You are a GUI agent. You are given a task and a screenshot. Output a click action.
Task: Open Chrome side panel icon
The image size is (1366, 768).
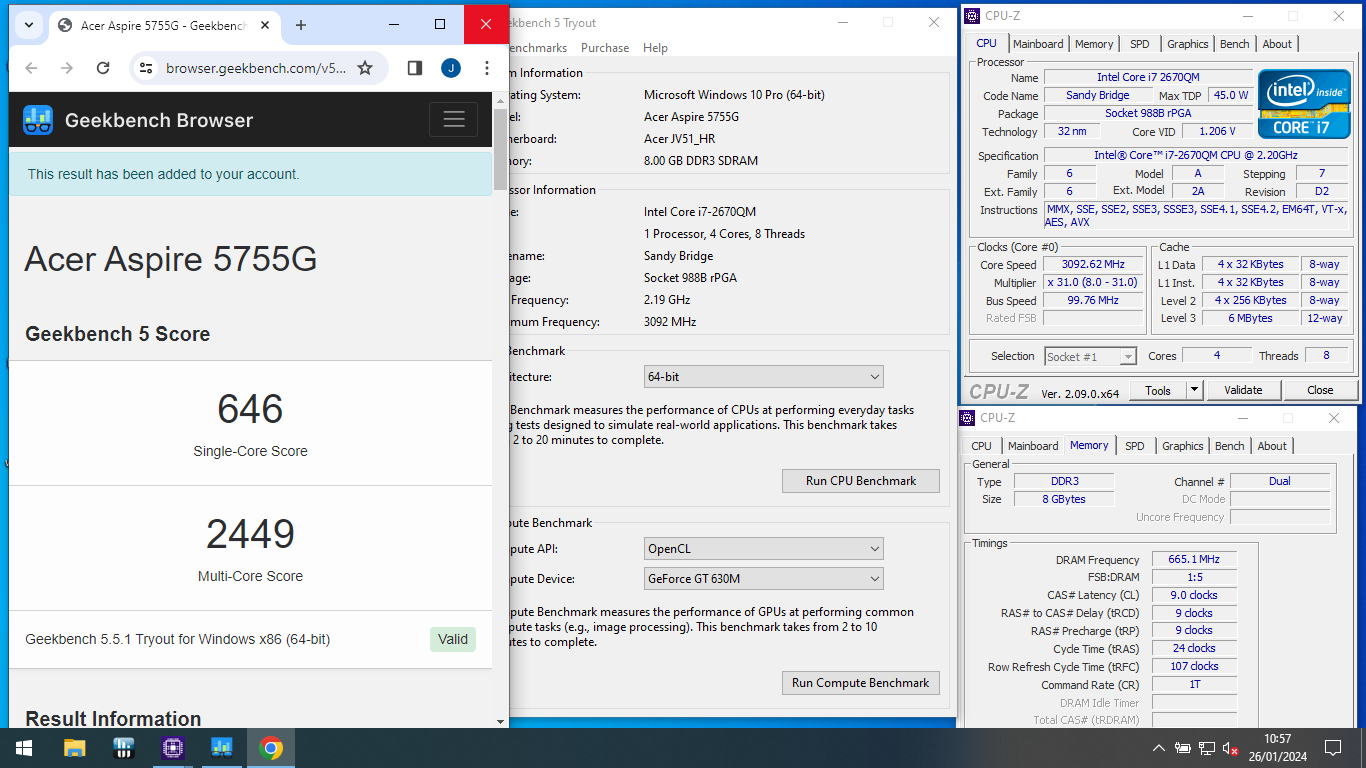tap(414, 68)
